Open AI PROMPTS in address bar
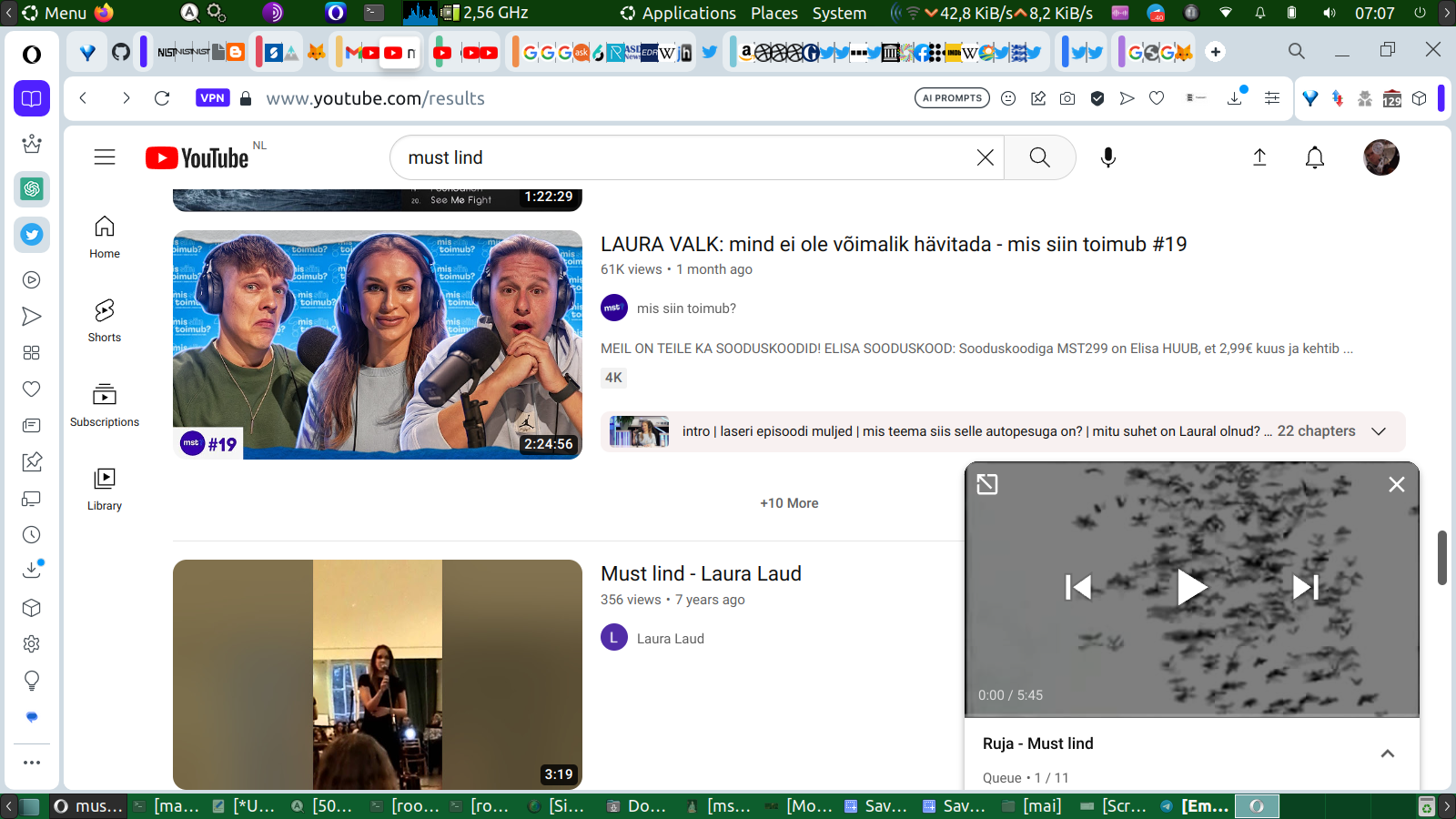The width and height of the screenshot is (1456, 819). click(952, 98)
